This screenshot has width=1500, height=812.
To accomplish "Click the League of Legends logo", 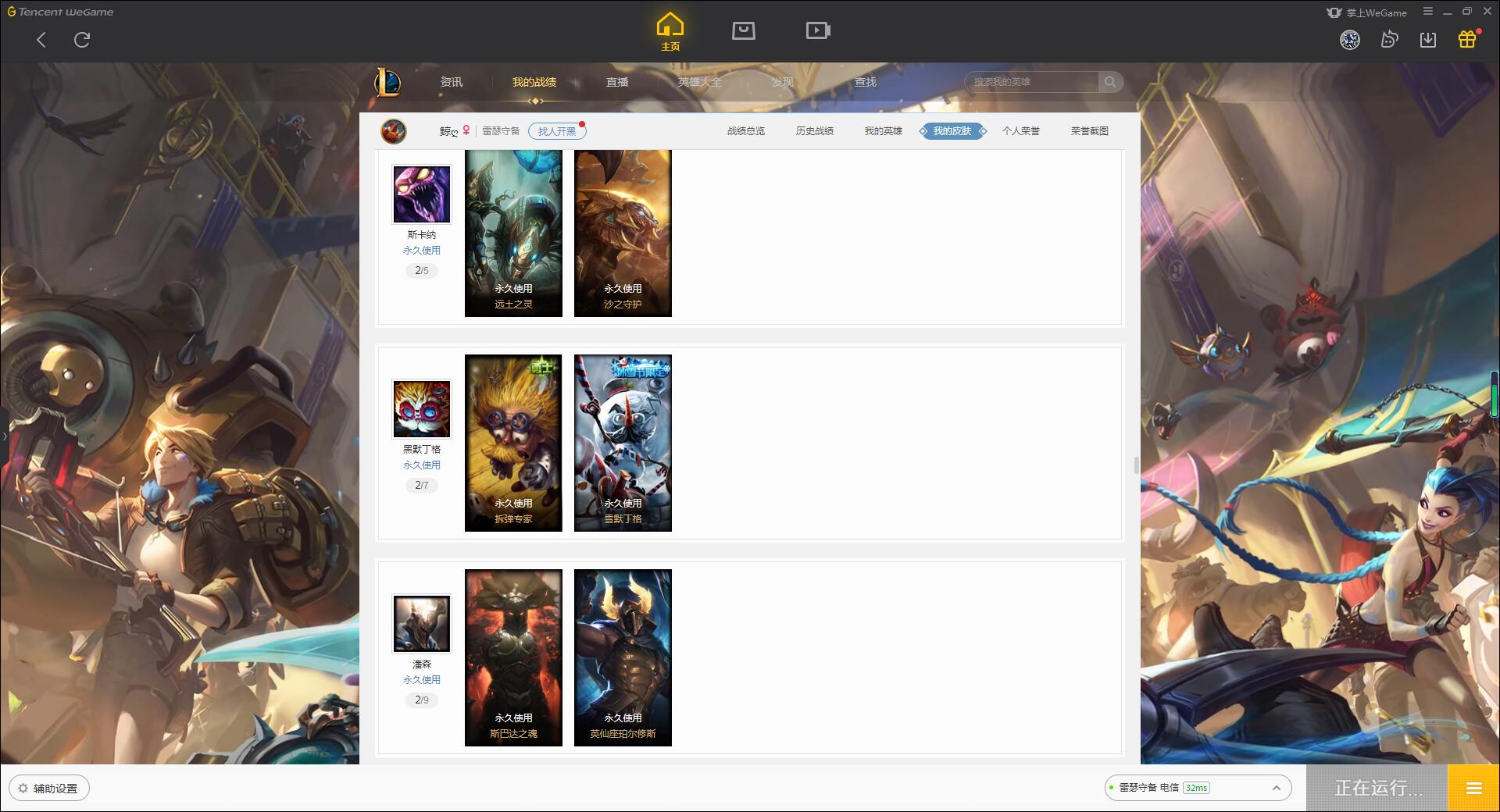I will [387, 82].
